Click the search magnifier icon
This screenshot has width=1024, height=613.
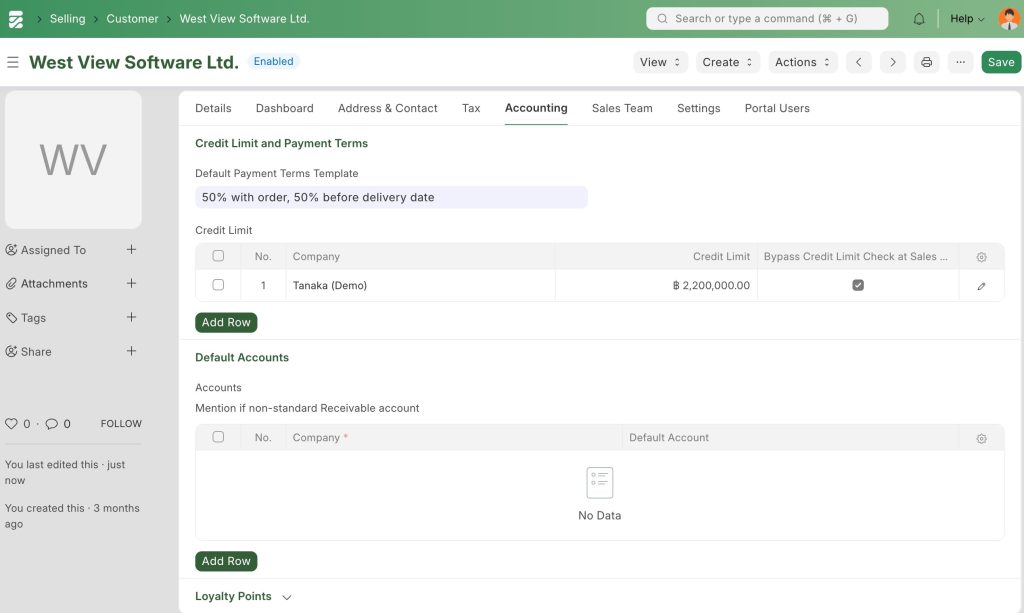coord(662,19)
